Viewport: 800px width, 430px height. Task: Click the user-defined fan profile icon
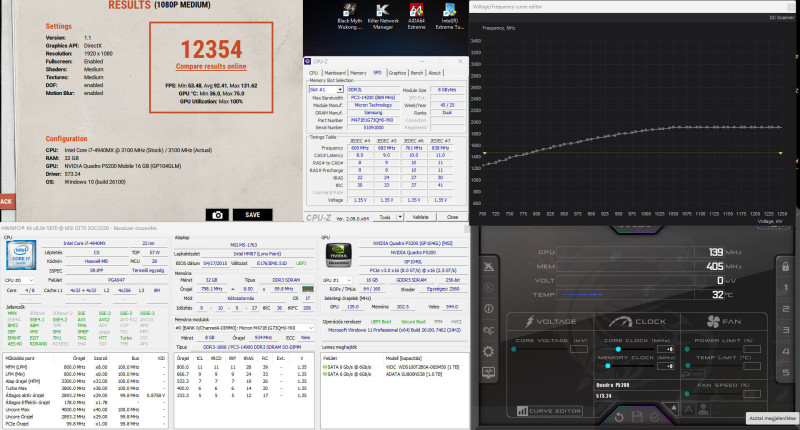coord(704,409)
